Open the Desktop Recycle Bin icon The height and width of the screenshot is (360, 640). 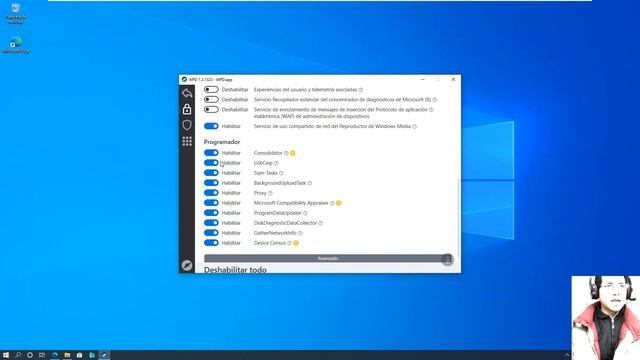click(16, 13)
